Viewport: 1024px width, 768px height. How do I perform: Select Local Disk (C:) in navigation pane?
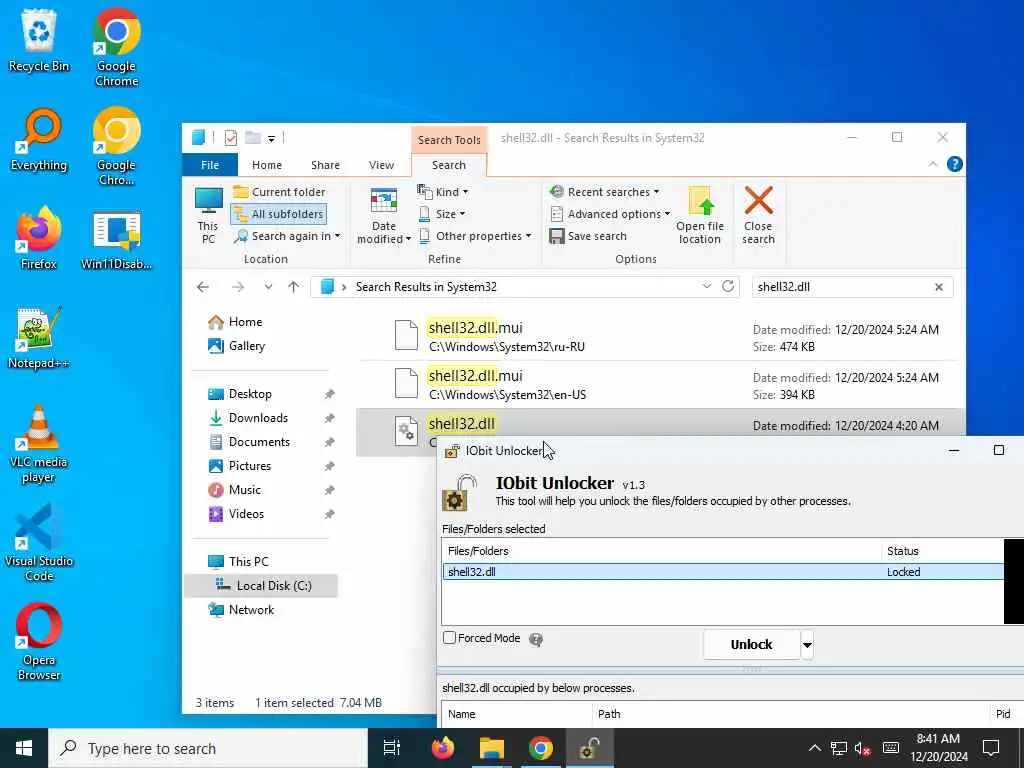point(261,586)
